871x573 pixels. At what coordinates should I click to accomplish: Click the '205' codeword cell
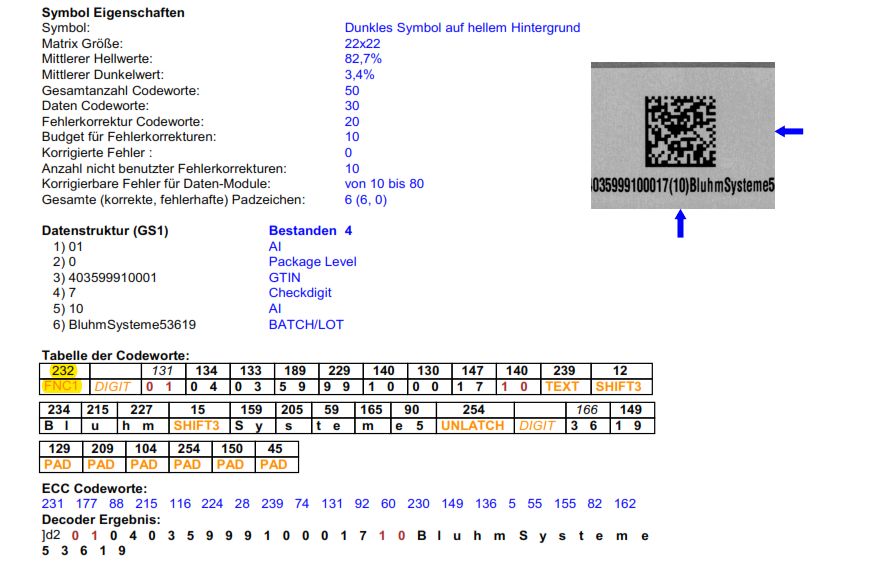coord(292,410)
